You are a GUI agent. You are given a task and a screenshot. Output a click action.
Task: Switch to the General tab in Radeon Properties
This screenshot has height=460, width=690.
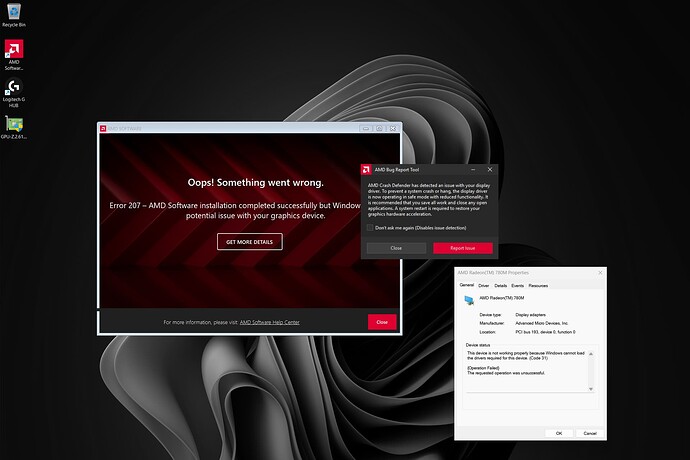click(x=466, y=285)
